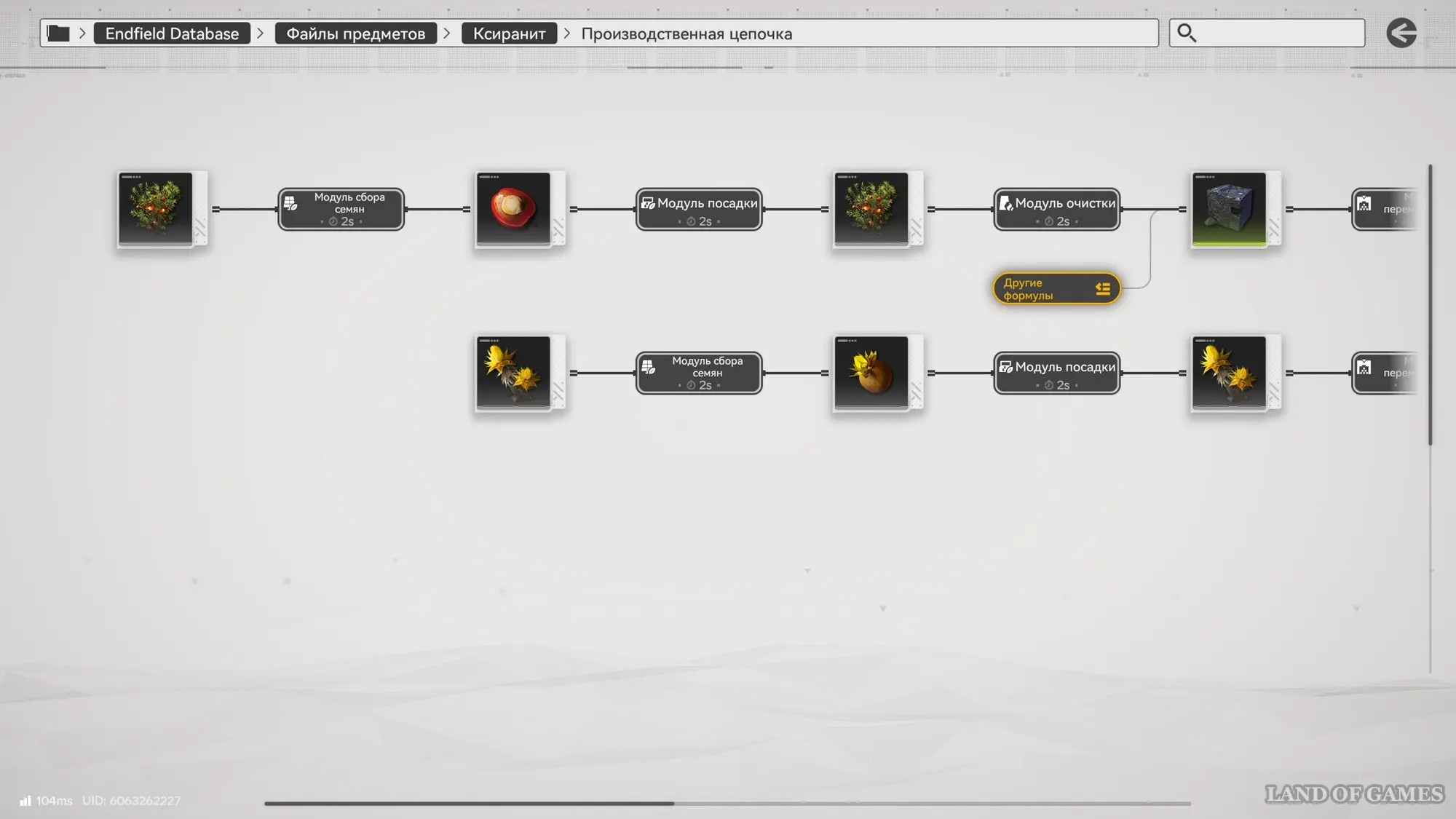1456x819 pixels.
Task: Click the search magnifier icon
Action: pos(1187,33)
